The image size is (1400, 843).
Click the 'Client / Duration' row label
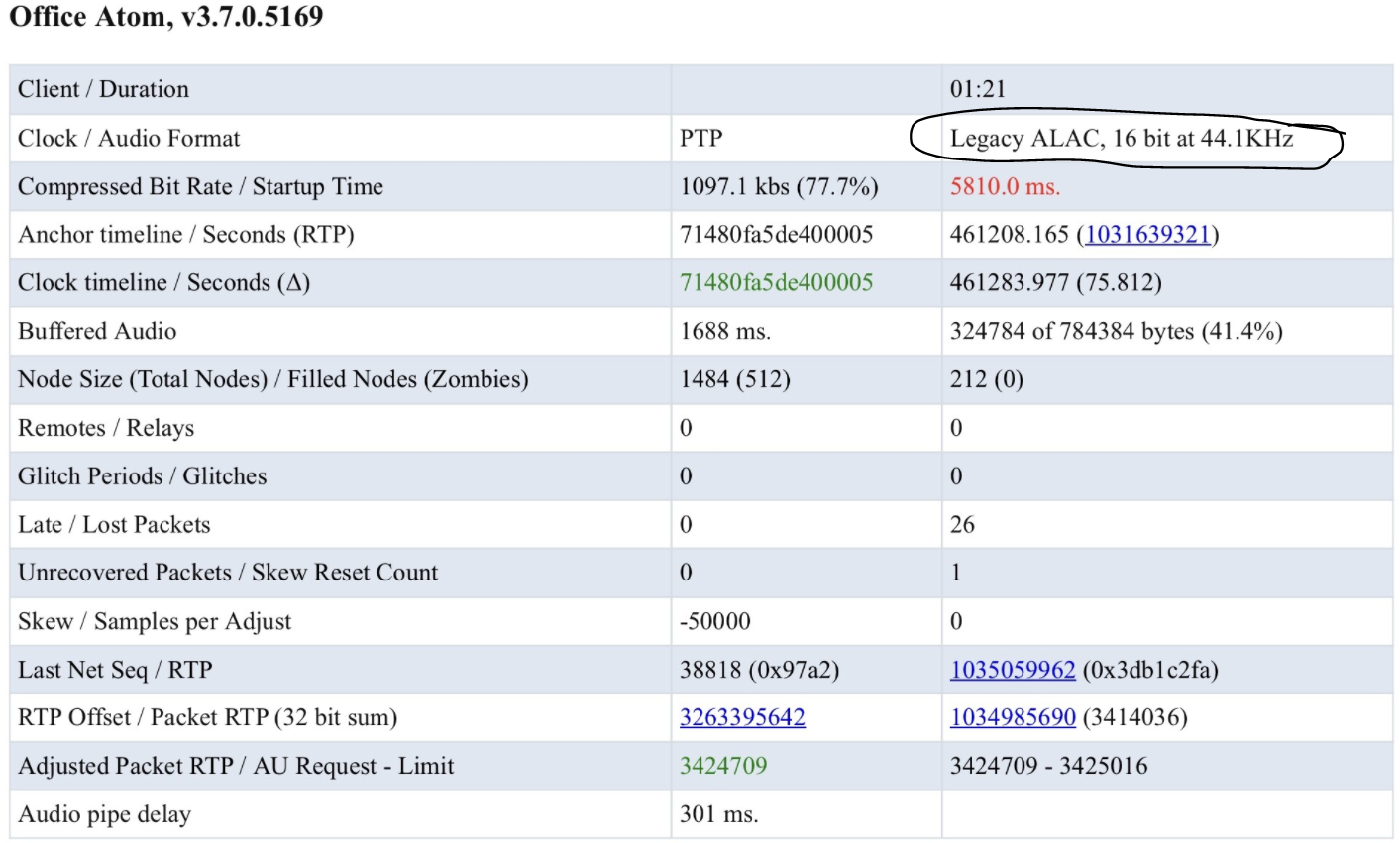point(103,89)
